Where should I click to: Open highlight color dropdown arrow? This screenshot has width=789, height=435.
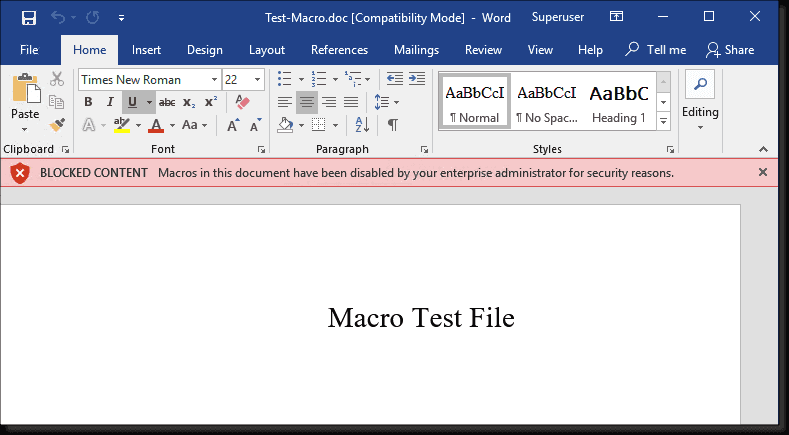tap(138, 125)
